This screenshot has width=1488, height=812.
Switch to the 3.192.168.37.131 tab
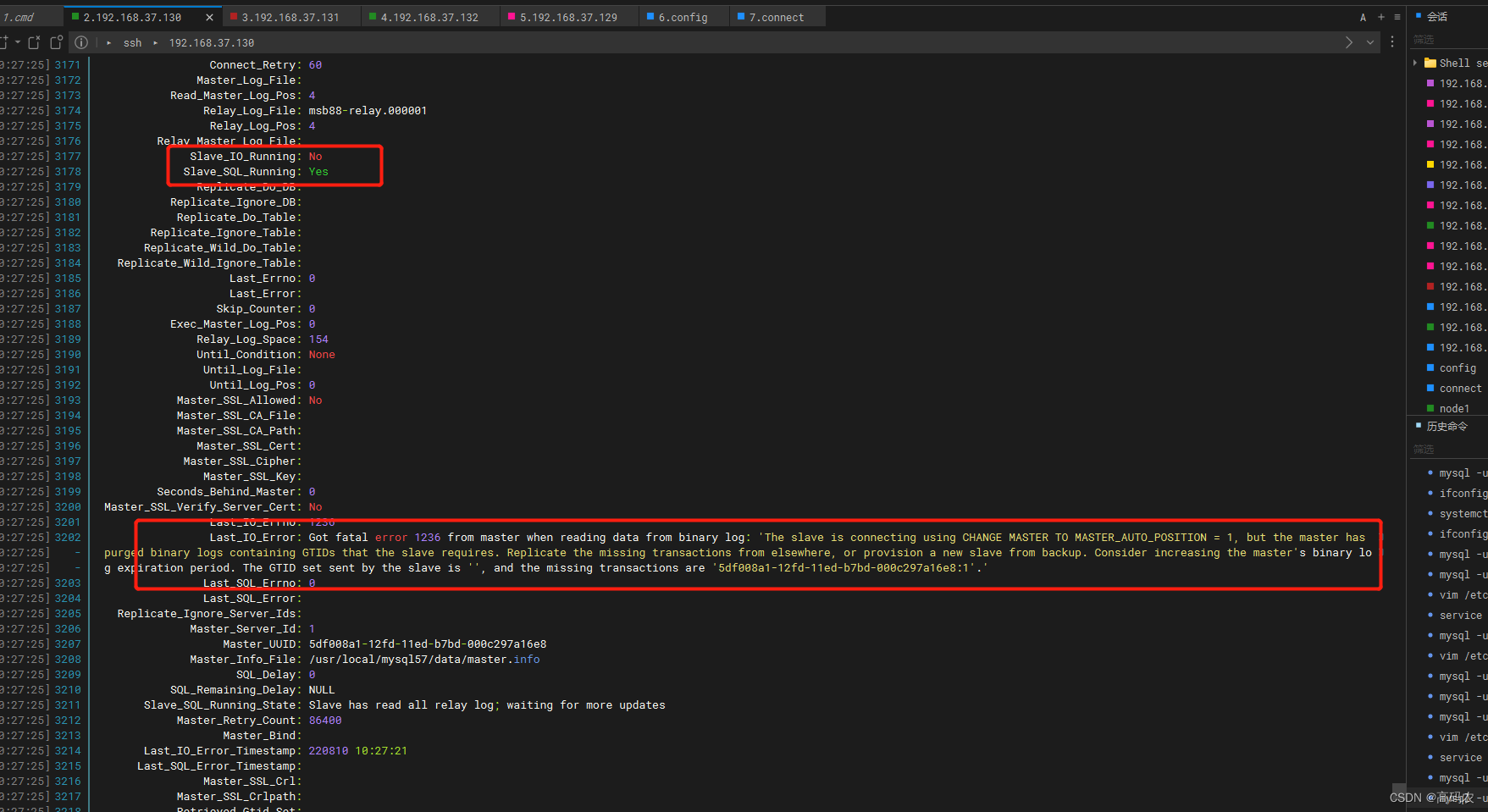pyautogui.click(x=292, y=17)
